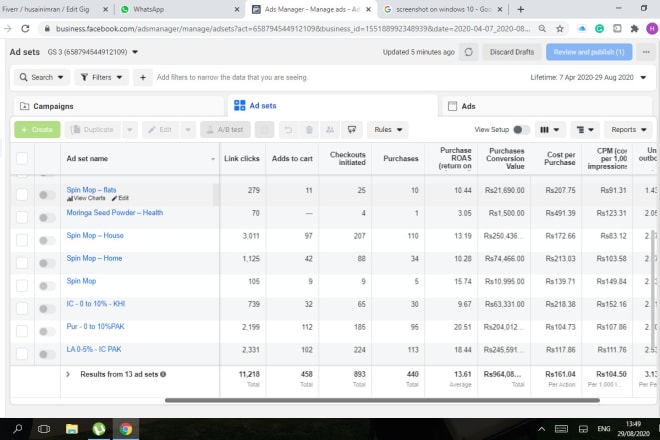Open the Duplicate options arrow
The image size is (660, 440).
point(130,130)
